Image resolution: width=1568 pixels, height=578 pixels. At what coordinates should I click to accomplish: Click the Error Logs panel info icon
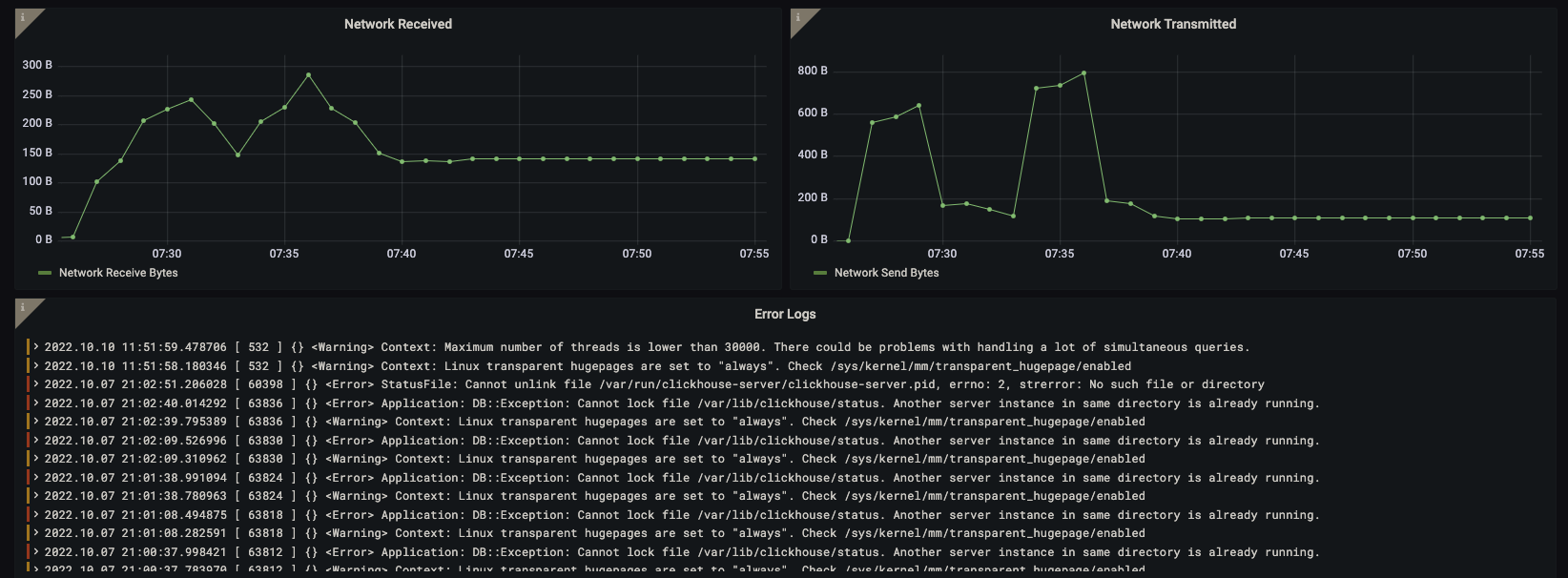(23, 308)
